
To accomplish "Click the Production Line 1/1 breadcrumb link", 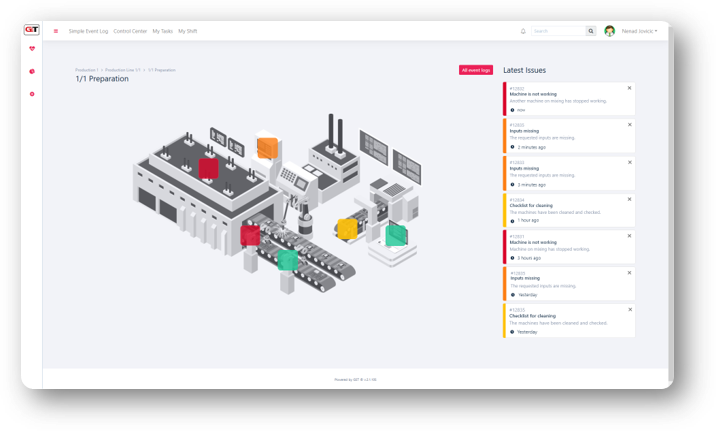I will tap(123, 70).
